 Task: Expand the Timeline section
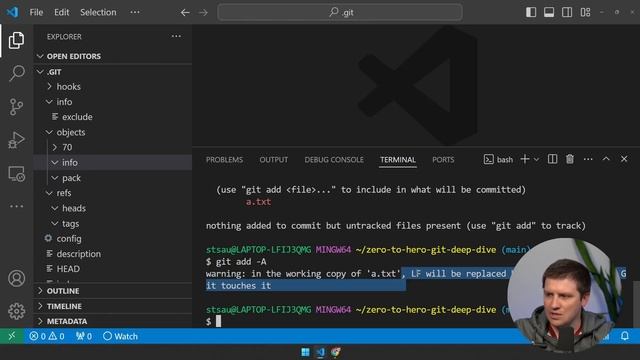[x=113, y=306]
